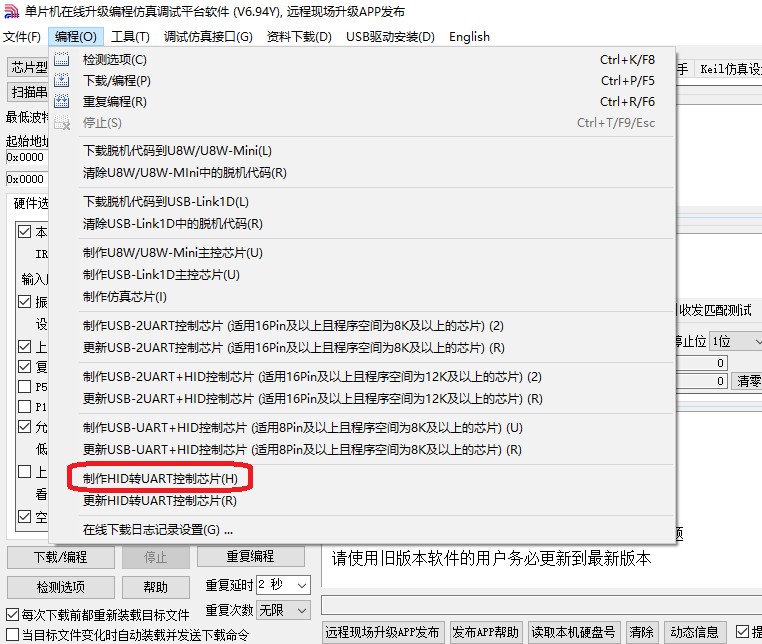Click the 下载/编程(P) menu icon
762x644 pixels.
point(62,80)
